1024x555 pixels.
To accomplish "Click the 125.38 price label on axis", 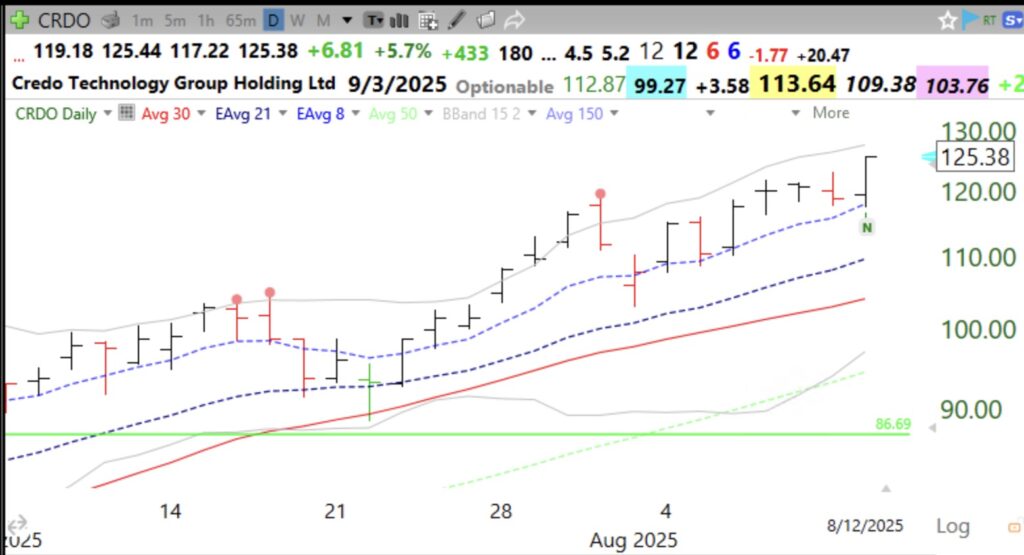I will pyautogui.click(x=976, y=157).
